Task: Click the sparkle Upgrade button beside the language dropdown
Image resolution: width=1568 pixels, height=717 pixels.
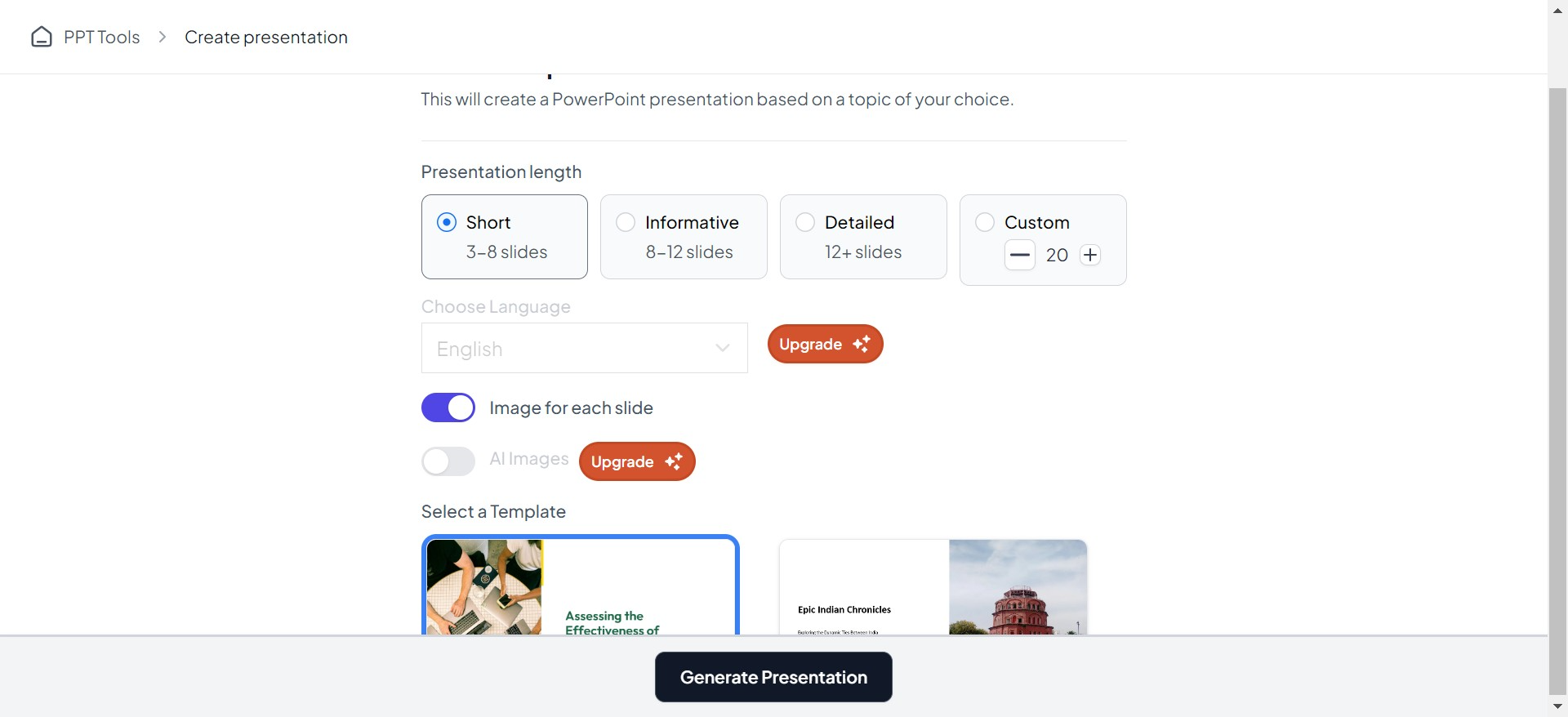Action: tap(825, 345)
